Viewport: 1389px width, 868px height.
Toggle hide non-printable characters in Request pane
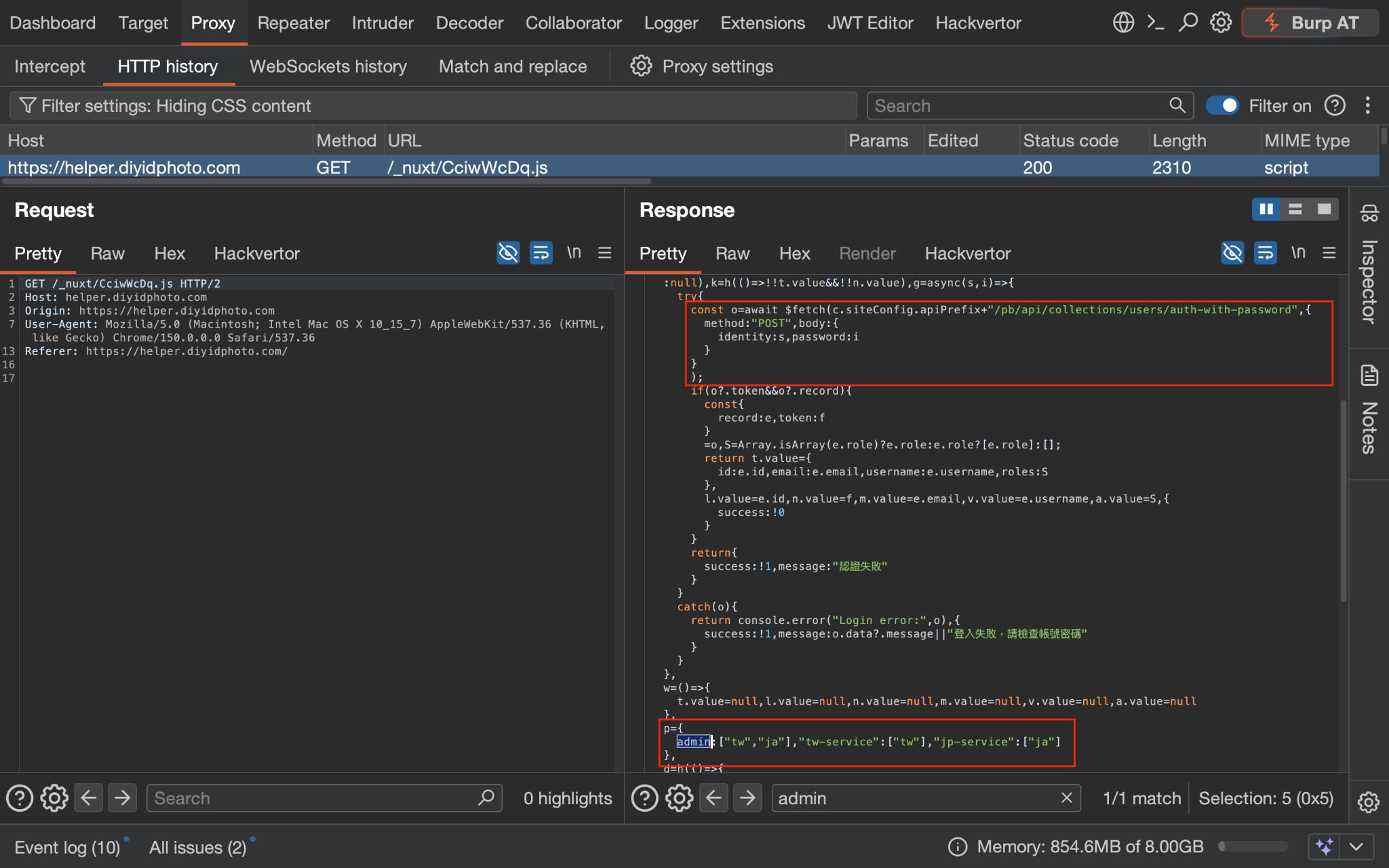[508, 253]
